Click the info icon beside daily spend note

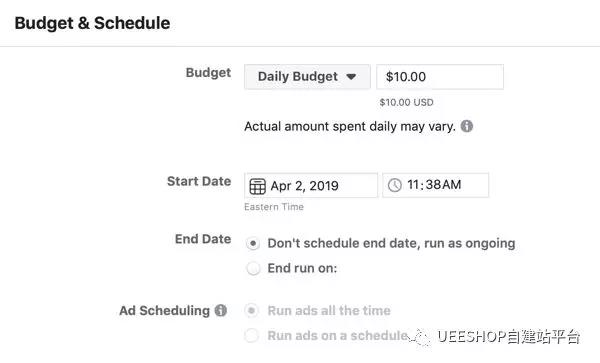point(466,126)
